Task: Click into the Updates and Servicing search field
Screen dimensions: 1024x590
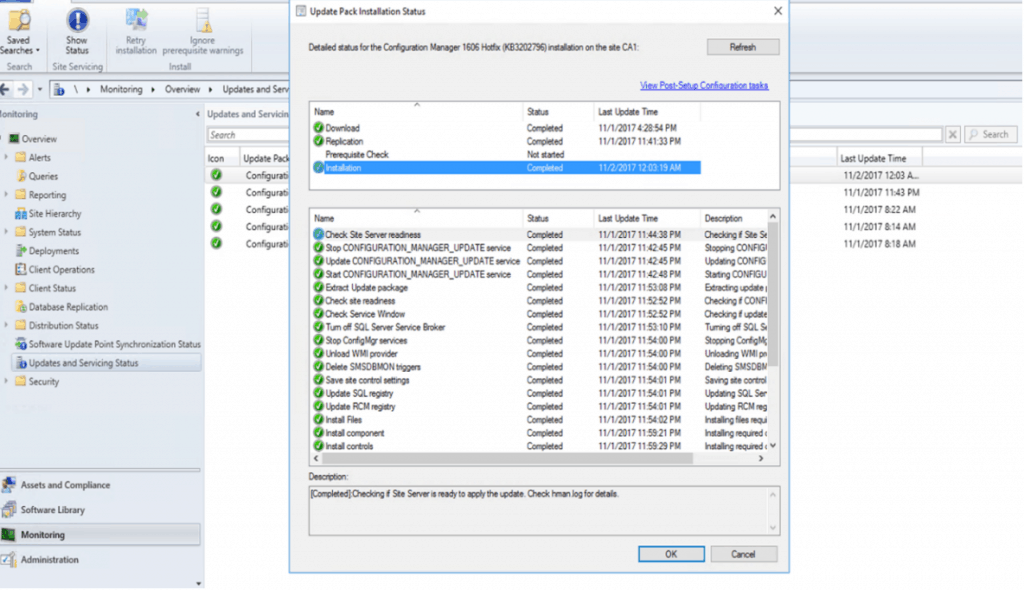Action: point(248,135)
